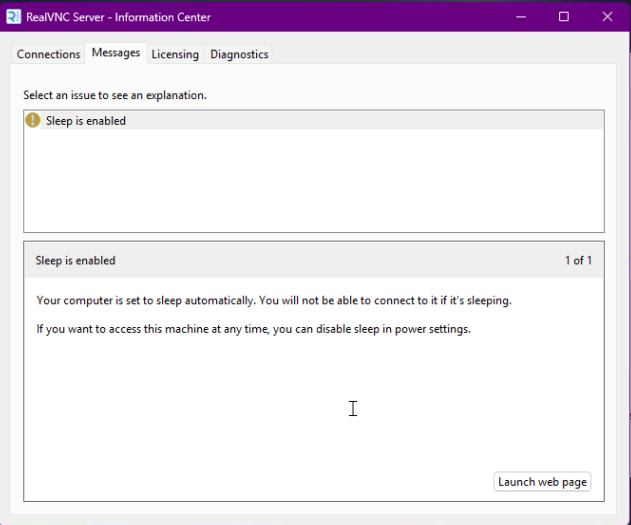The image size is (631, 525).
Task: Select the 'Sleep is enabled' issue row
Action: [x=314, y=121]
